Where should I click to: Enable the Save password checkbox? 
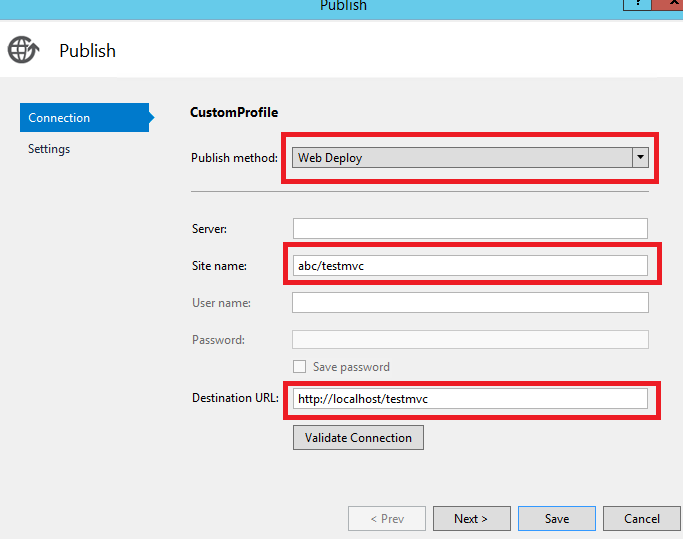(x=299, y=366)
